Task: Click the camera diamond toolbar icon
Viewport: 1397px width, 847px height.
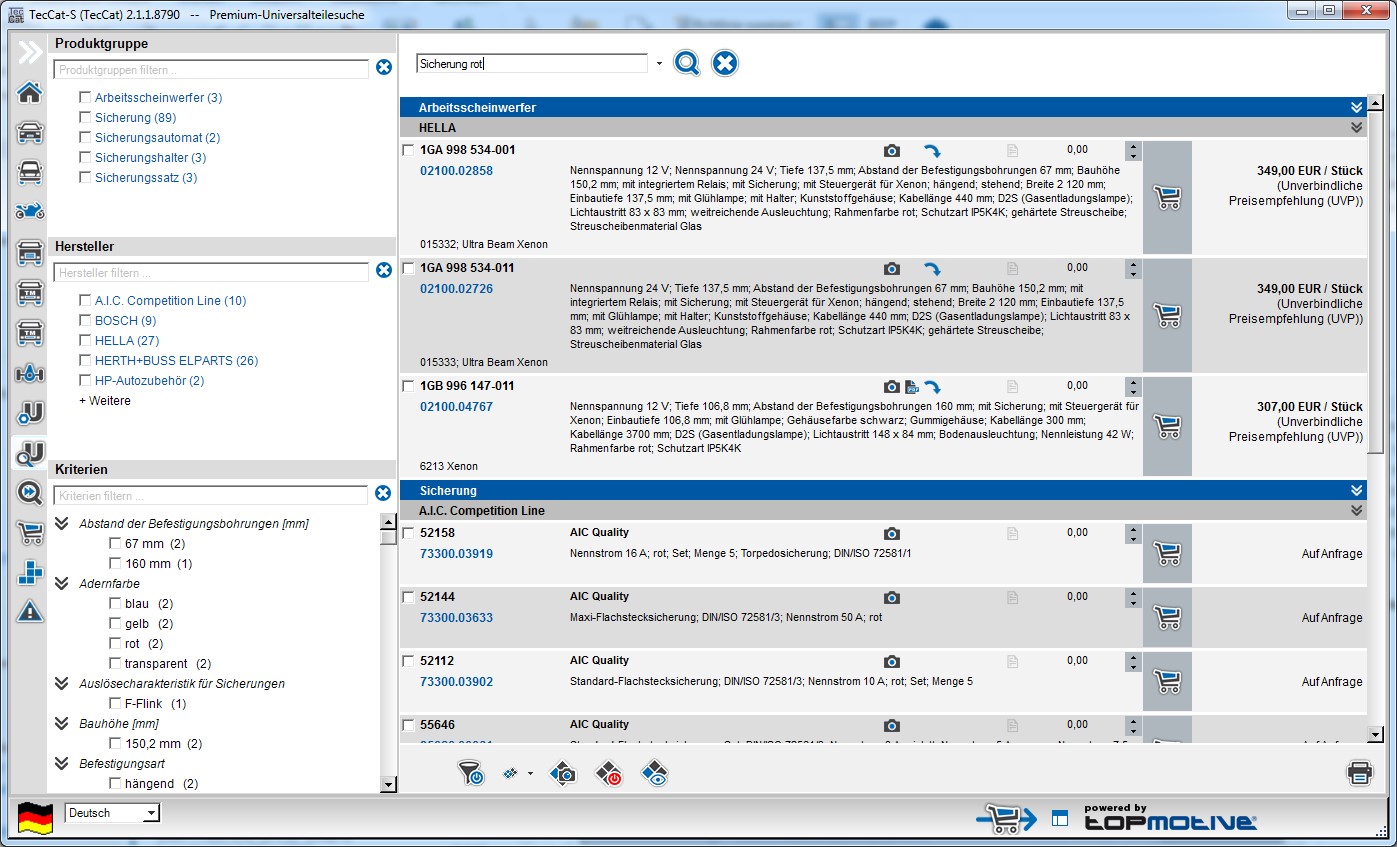Action: point(564,773)
